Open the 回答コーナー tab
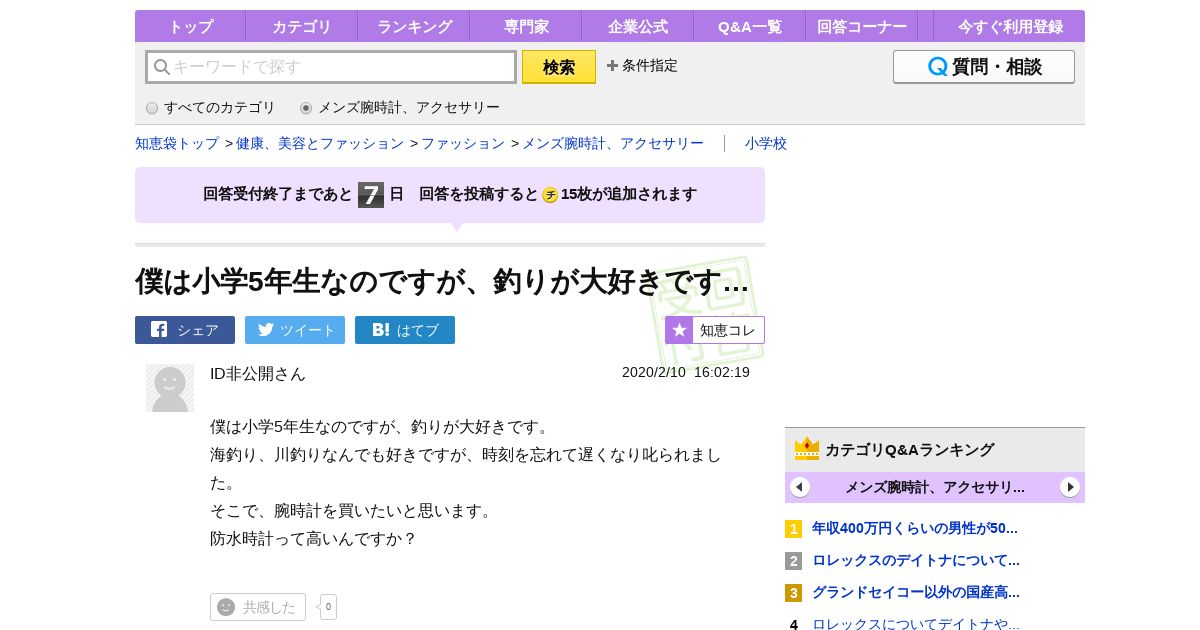This screenshot has height=630, width=1200. point(862,27)
